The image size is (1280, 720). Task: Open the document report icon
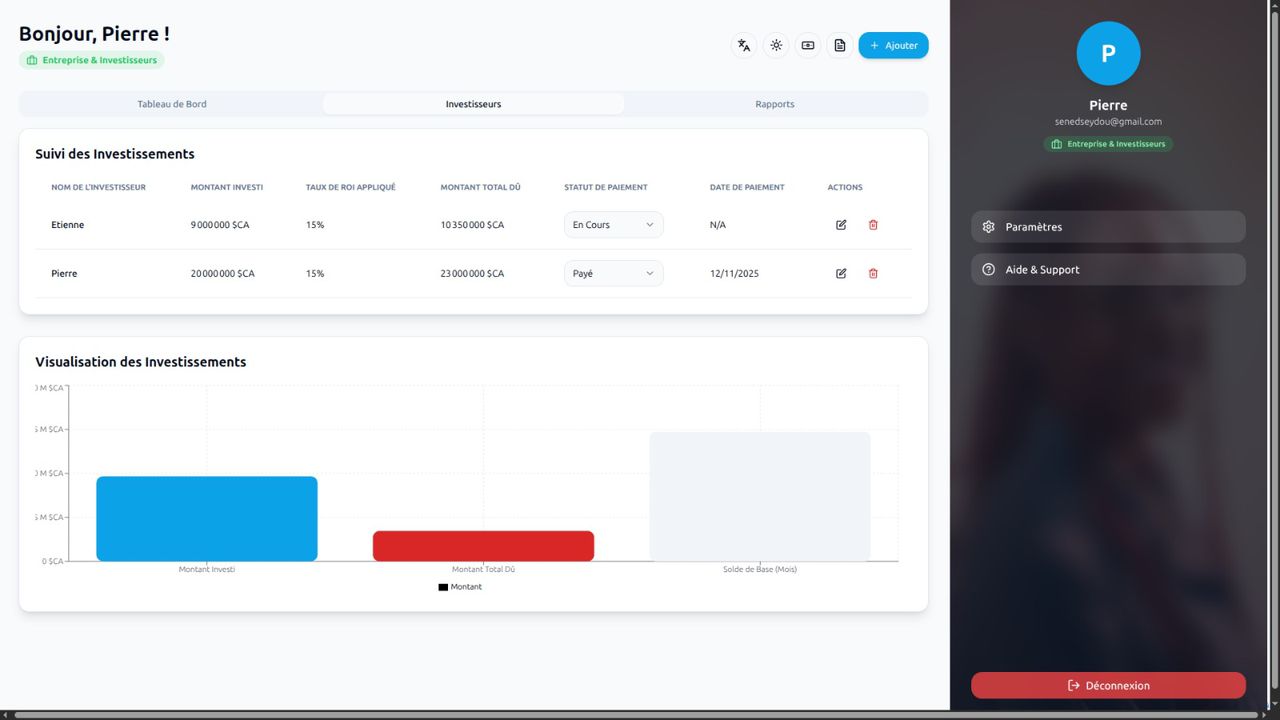point(840,45)
